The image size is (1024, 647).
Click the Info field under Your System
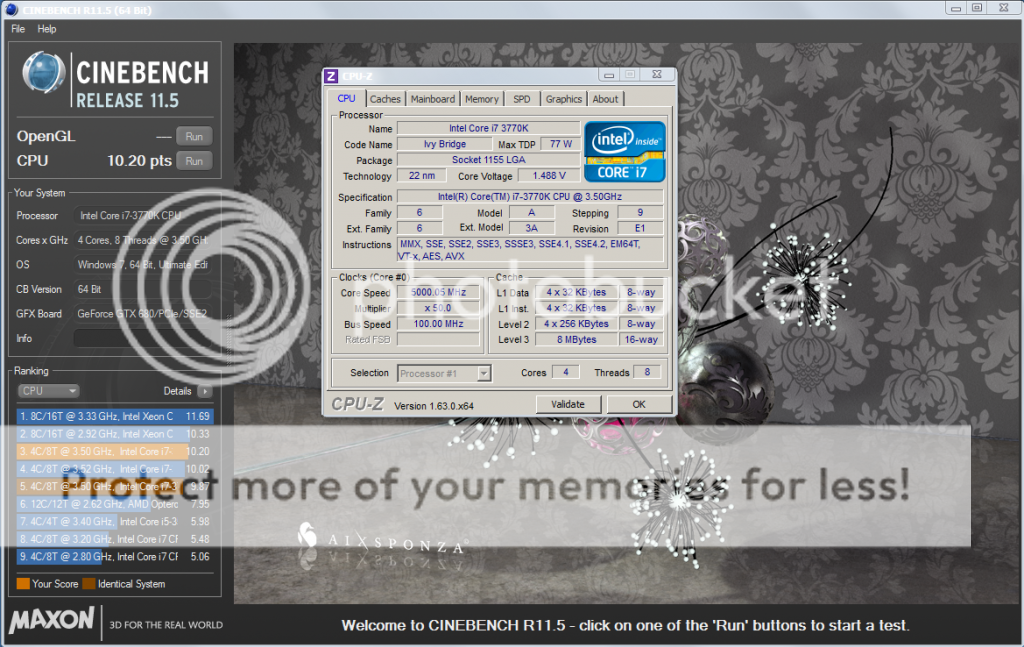point(145,338)
